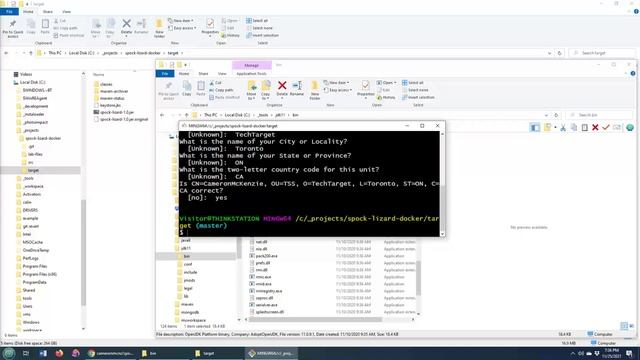
Task: Click Copy icon in bin window Clipboard group
Action: click(x=187, y=88)
